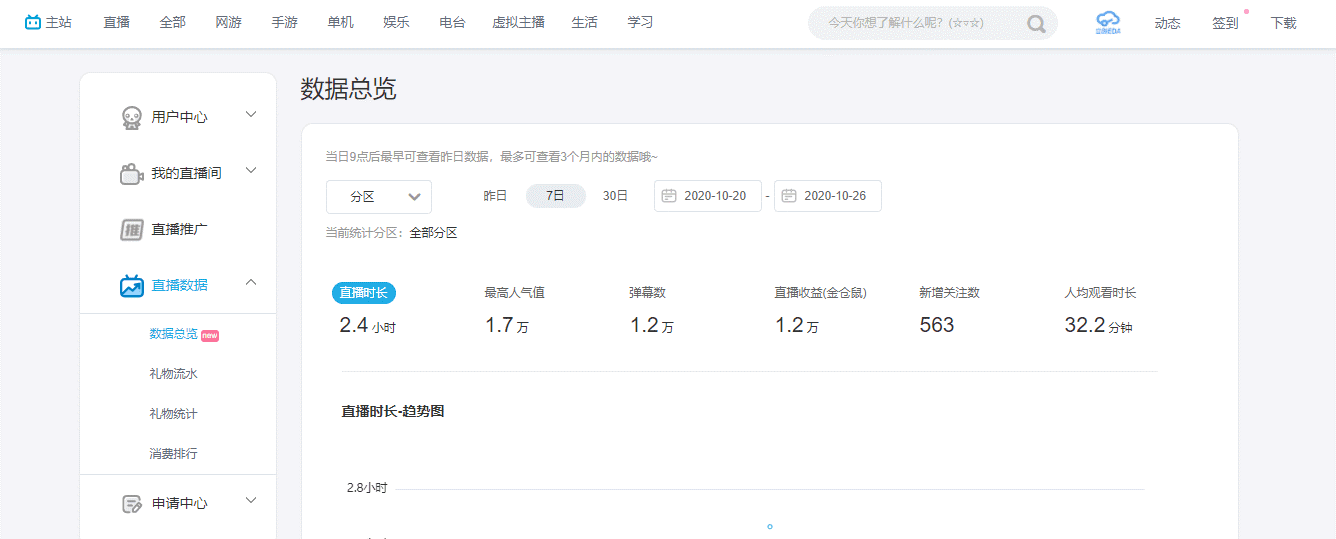Click the 申请中心 form icon

(x=131, y=503)
